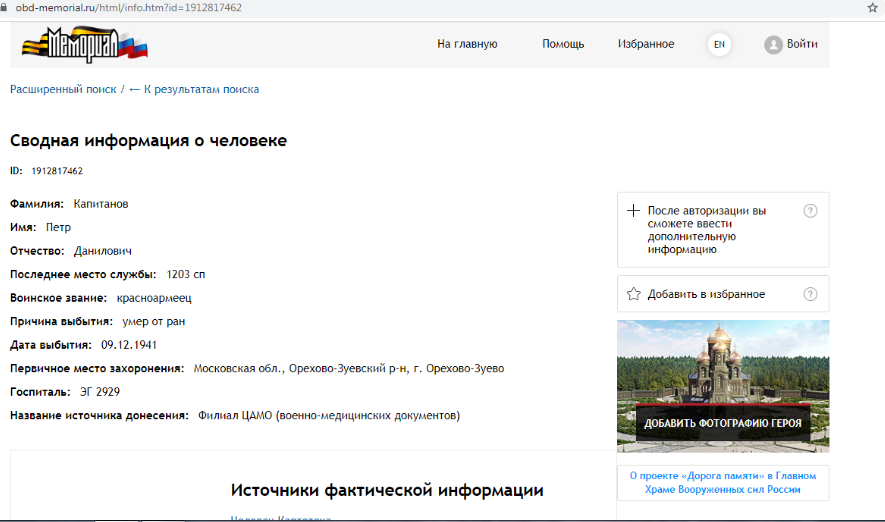
Task: Click the cause value умер от ран
Action: [154, 322]
